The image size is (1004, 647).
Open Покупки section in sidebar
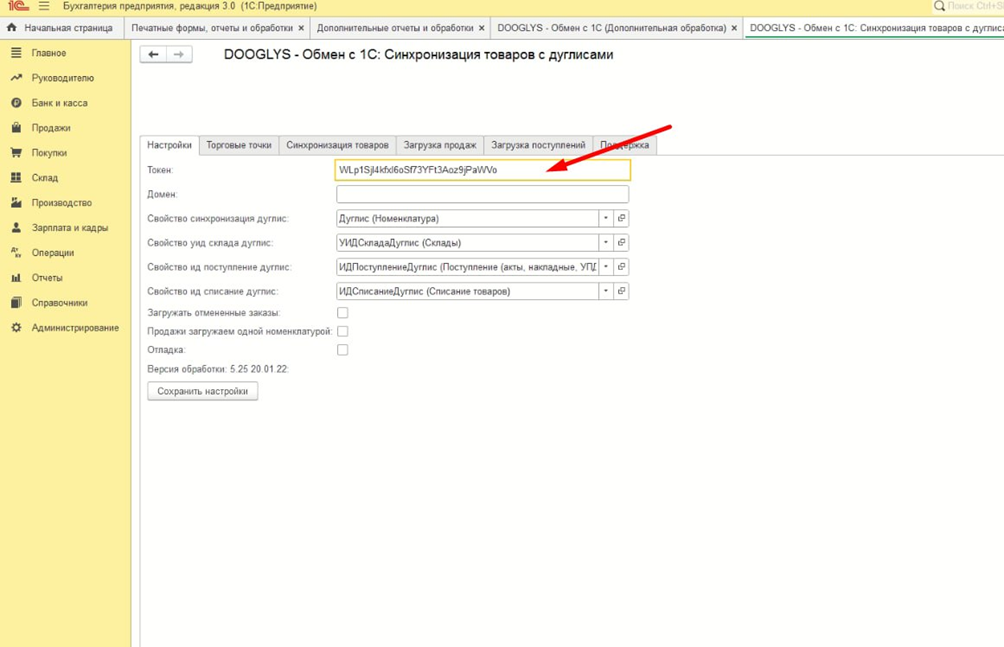[x=49, y=153]
